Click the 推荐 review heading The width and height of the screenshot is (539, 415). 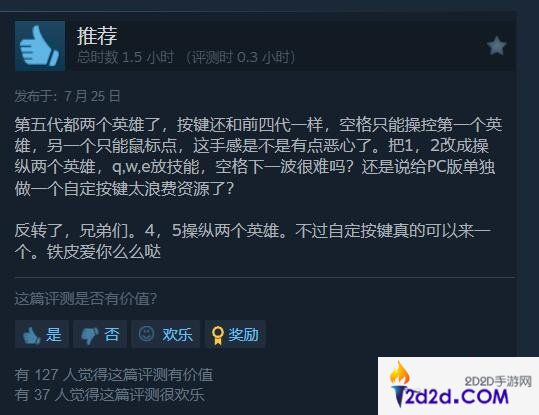[x=97, y=35]
